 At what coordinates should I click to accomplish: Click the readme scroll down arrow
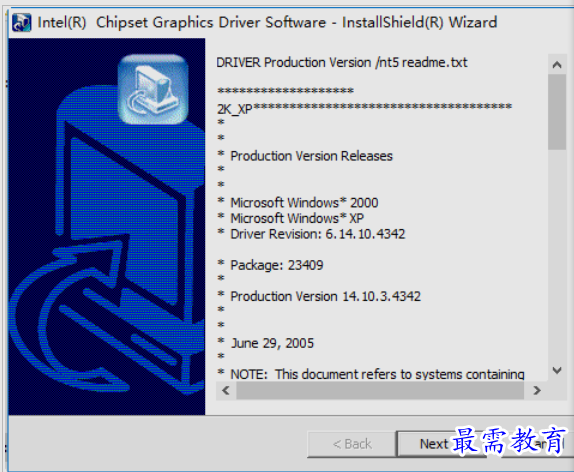[x=557, y=370]
